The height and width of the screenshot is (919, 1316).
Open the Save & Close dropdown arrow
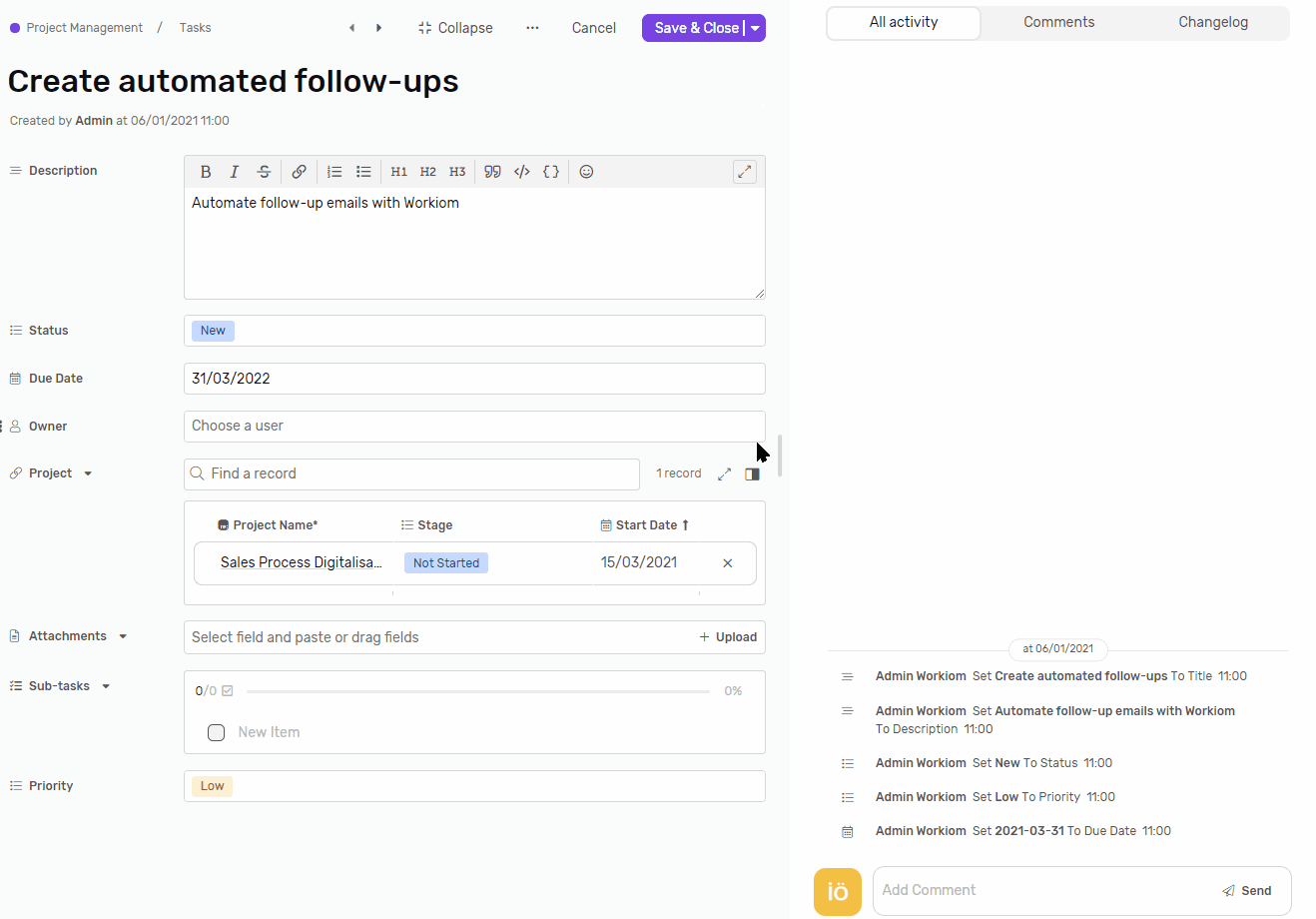756,28
